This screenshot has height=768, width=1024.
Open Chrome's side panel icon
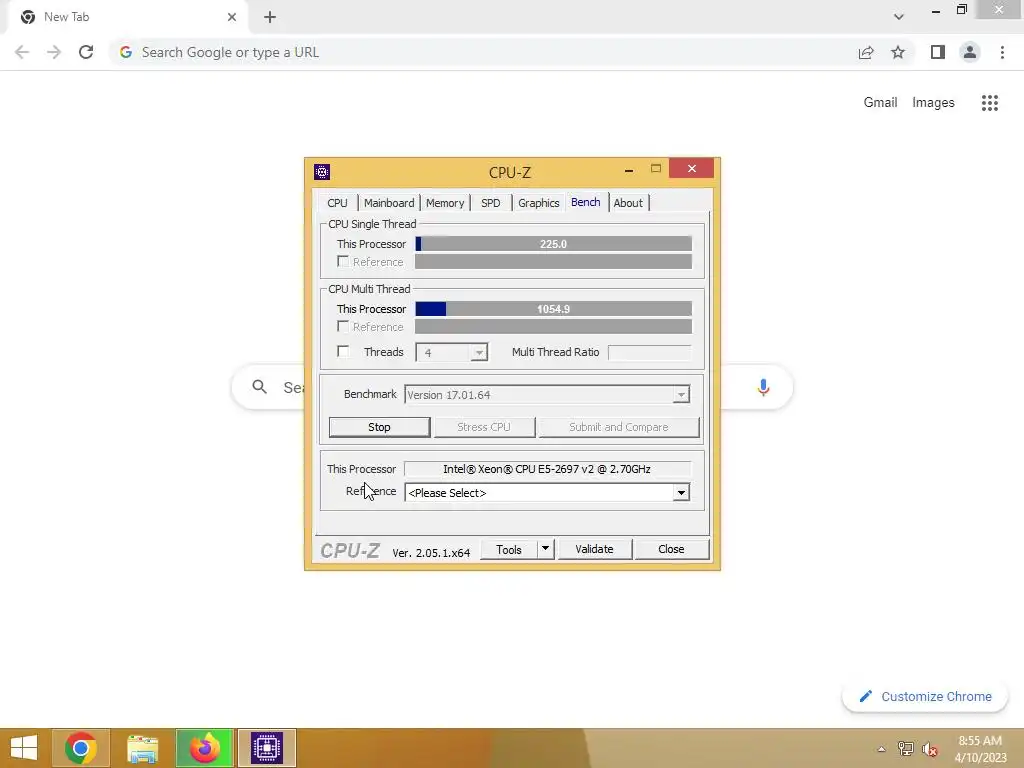pyautogui.click(x=938, y=52)
